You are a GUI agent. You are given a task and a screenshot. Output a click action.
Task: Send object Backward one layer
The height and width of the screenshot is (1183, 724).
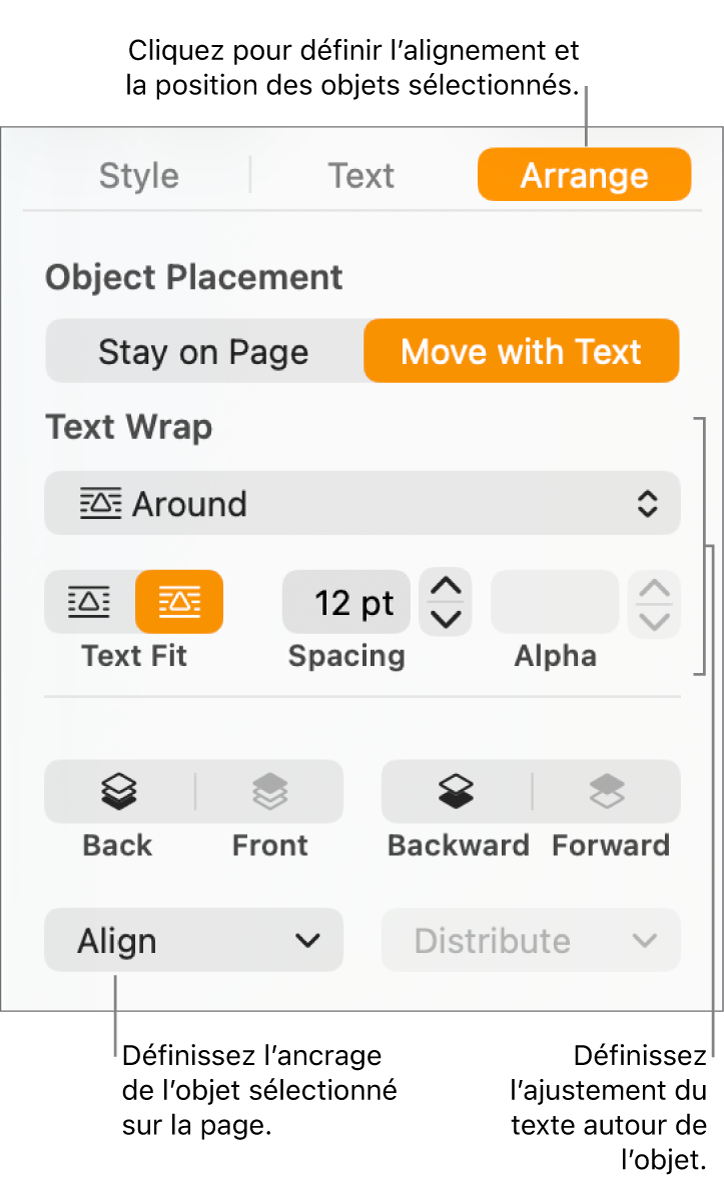coord(456,792)
